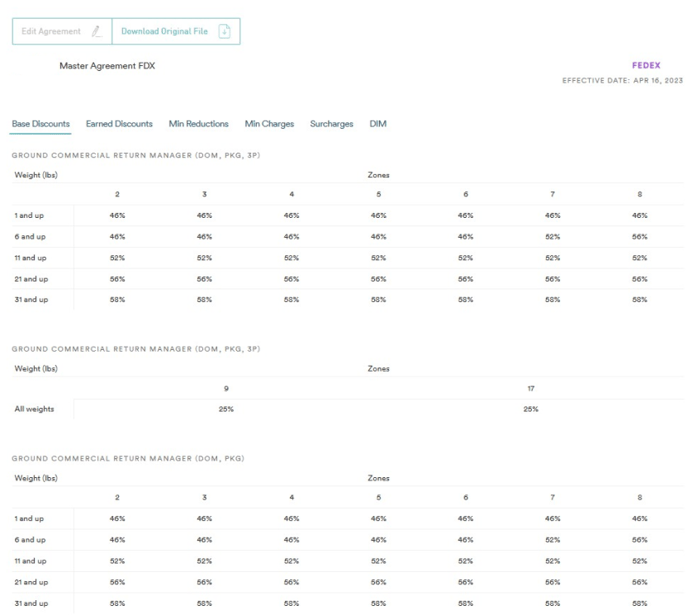The width and height of the screenshot is (688, 615).
Task: Click the Return Manager (DOM, PKG) table heading
Action: click(127, 459)
